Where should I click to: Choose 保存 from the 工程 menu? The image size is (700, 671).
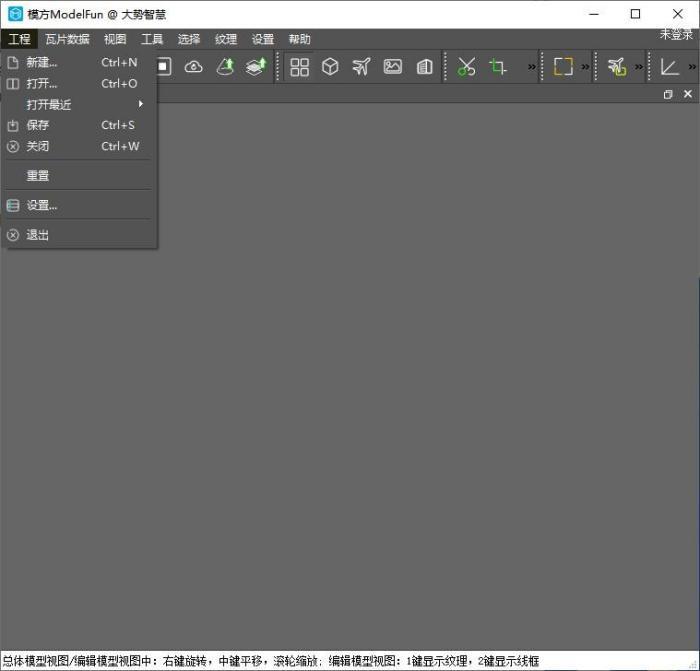coord(79,125)
